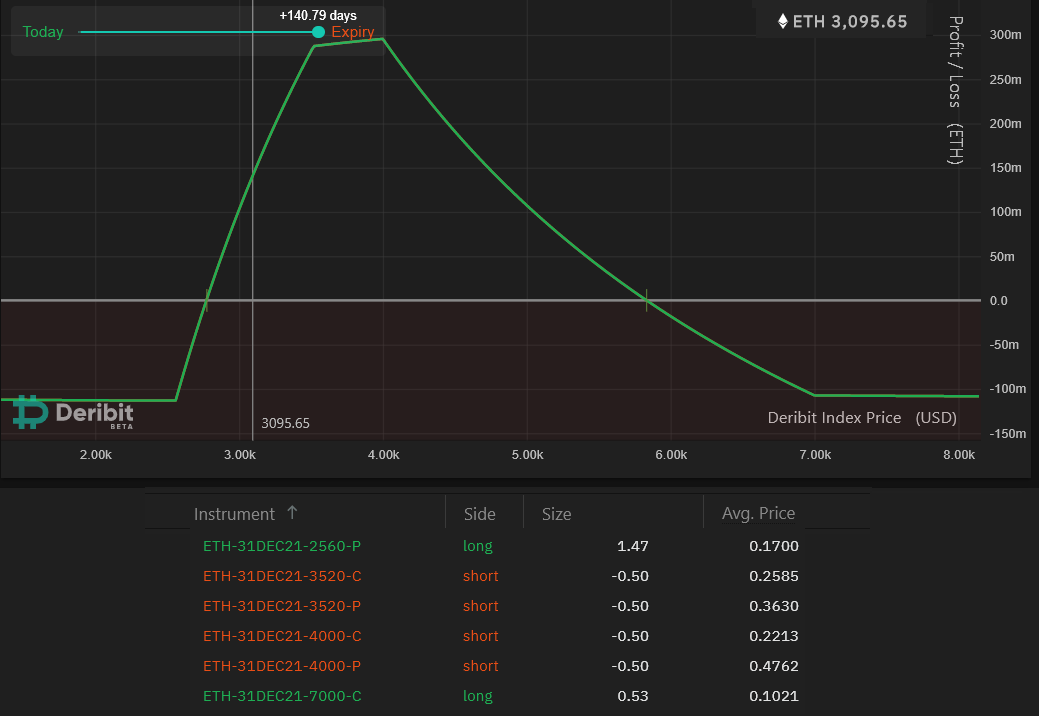
Task: Click the Instrument column header
Action: coord(234,514)
